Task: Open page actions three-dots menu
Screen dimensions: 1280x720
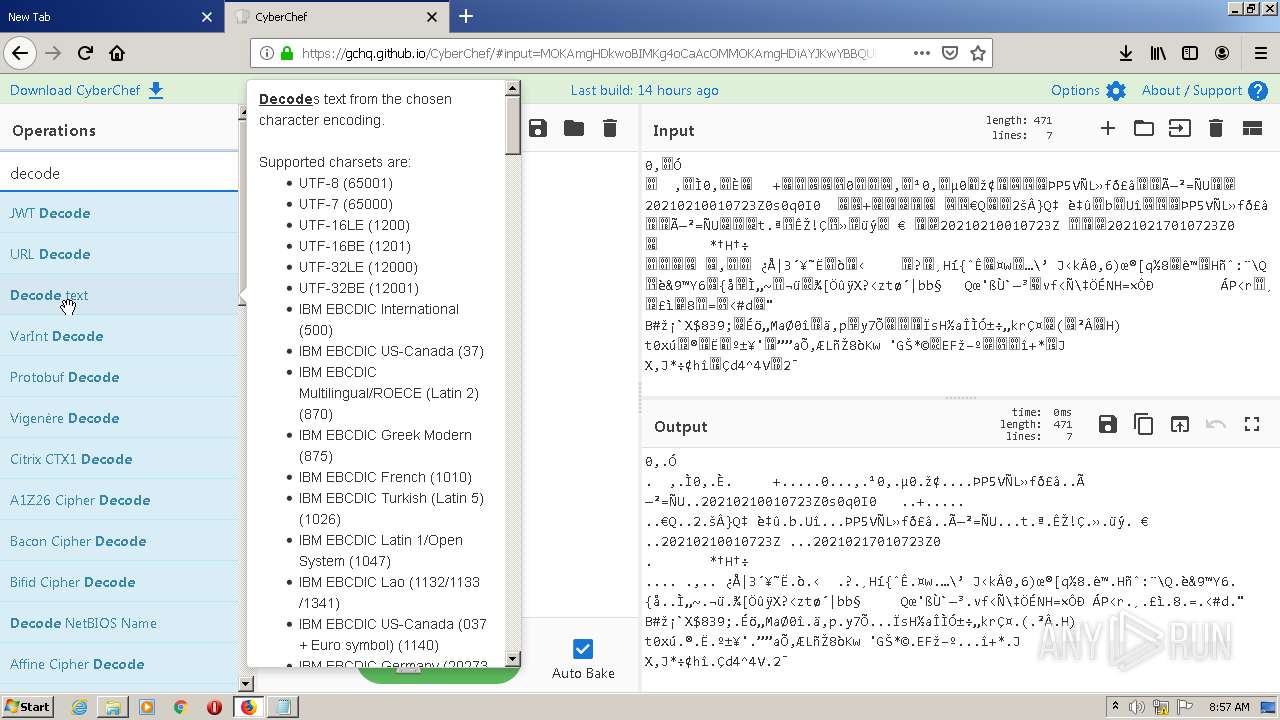Action: [x=921, y=53]
